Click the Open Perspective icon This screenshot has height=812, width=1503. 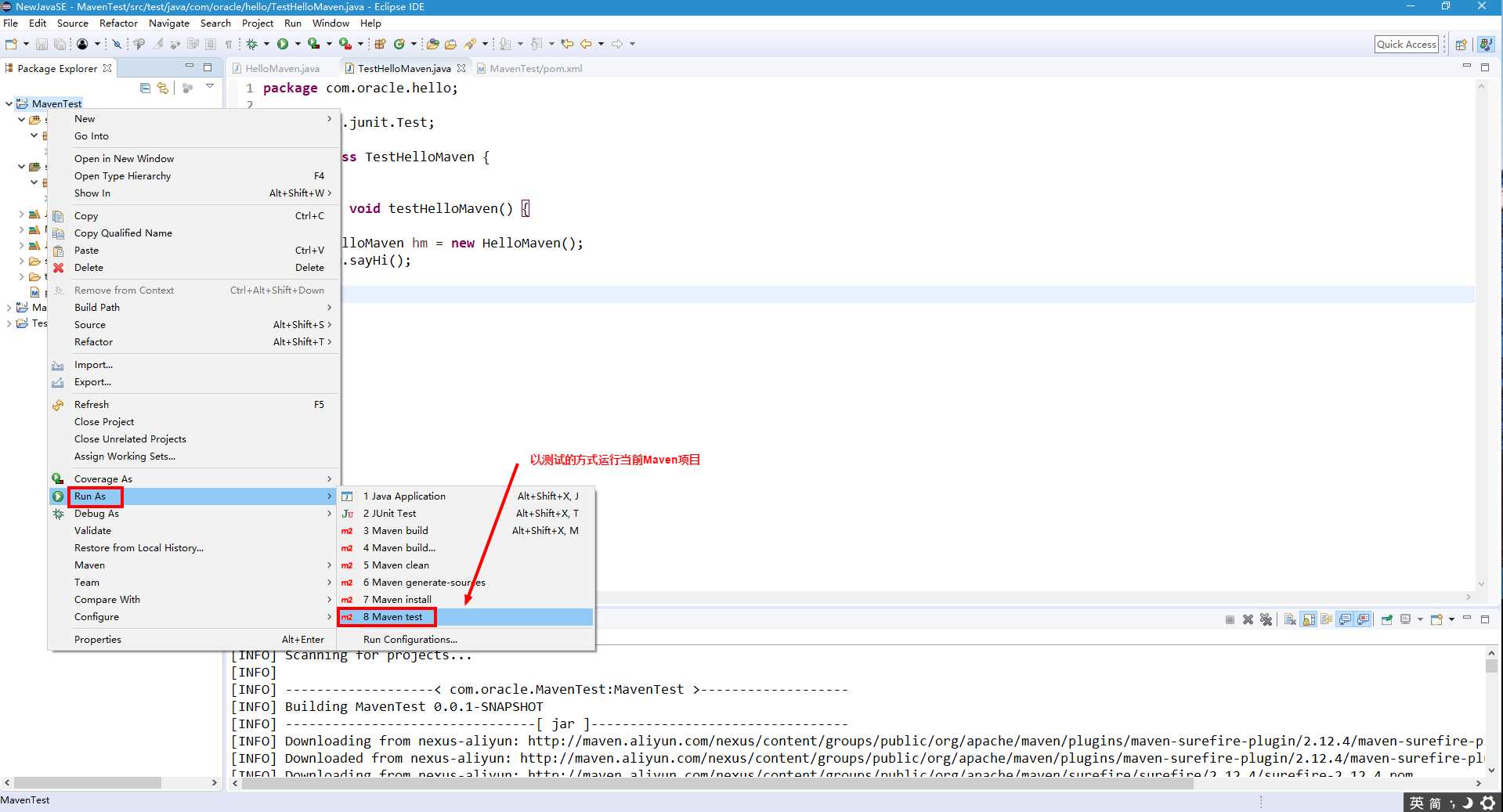click(x=1461, y=45)
